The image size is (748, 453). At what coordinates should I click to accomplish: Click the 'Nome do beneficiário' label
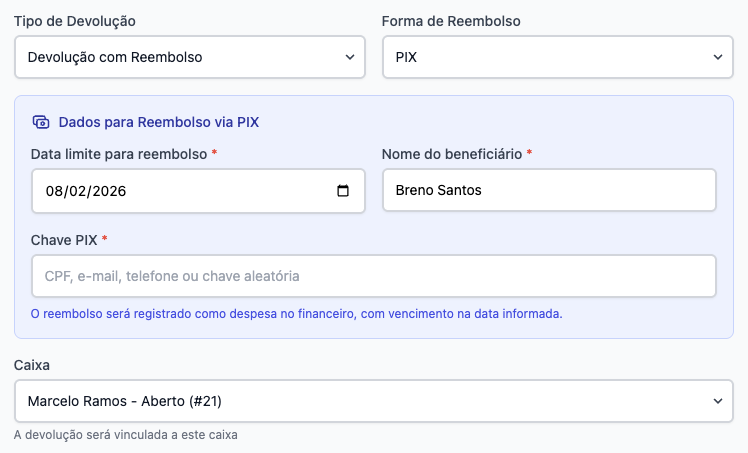(x=452, y=154)
